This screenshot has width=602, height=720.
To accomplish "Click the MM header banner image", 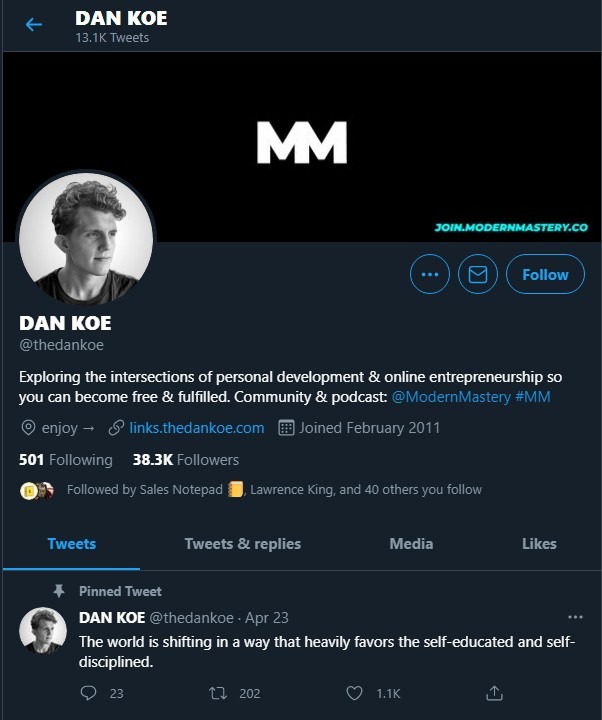I will pyautogui.click(x=301, y=142).
